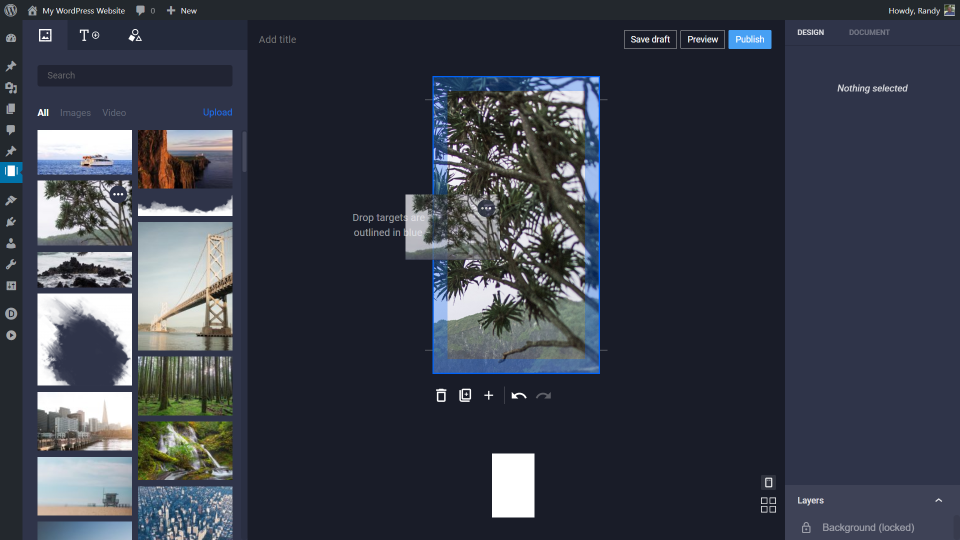
Task: Select the orange cliff image thumbnail
Action: 185,159
